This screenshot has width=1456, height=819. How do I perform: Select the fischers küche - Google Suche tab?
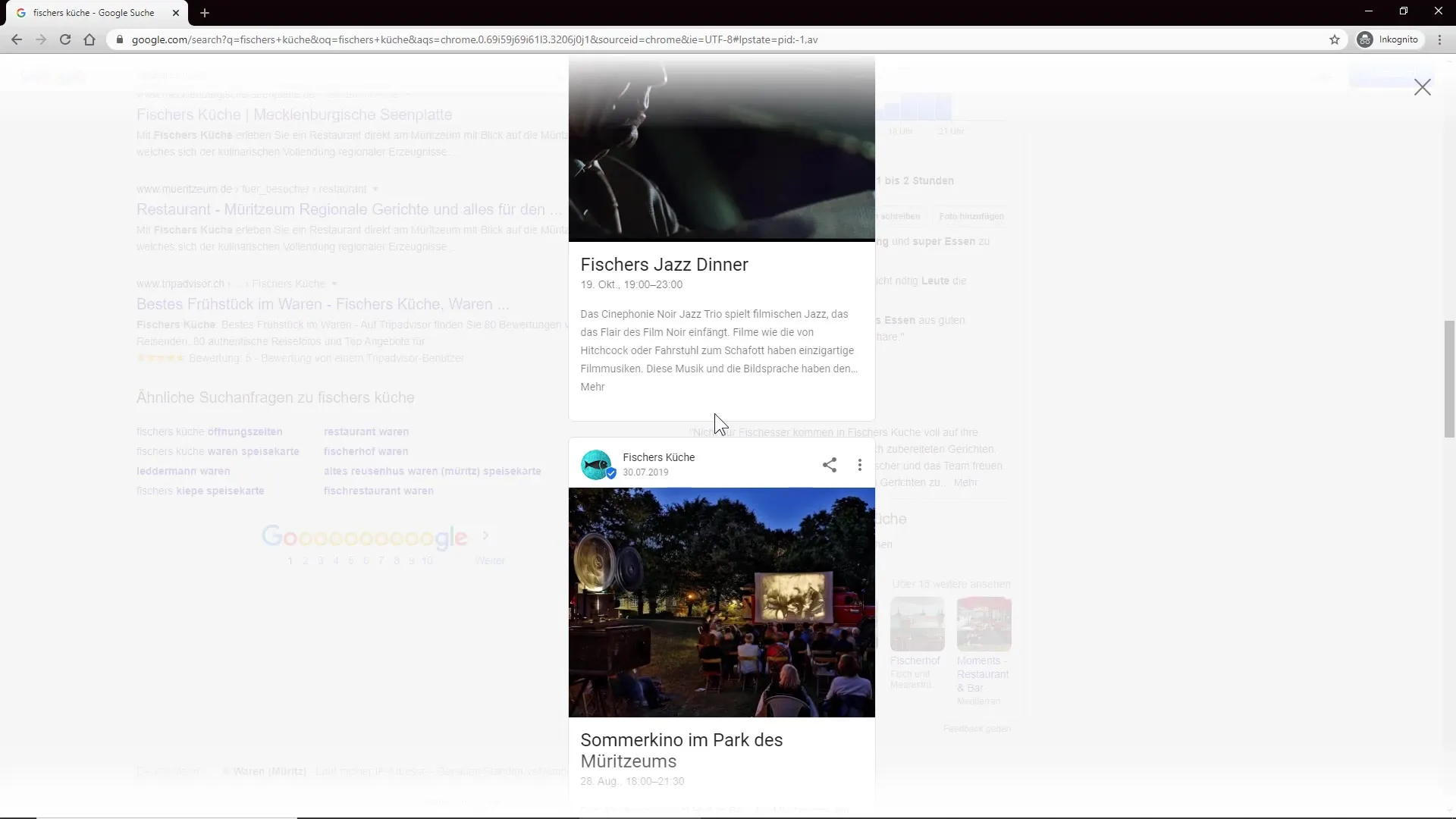coord(93,13)
